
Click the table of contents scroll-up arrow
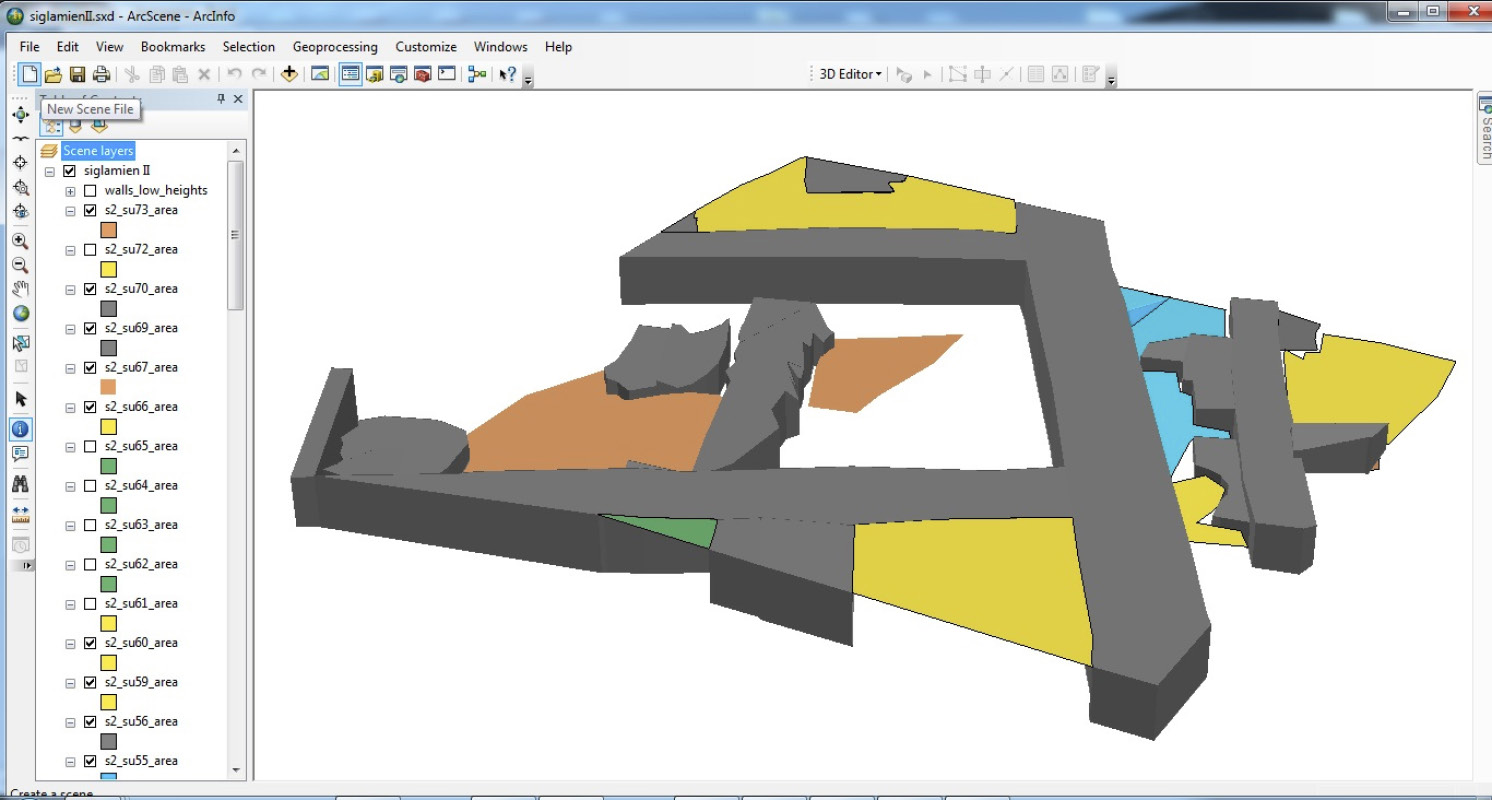point(237,151)
